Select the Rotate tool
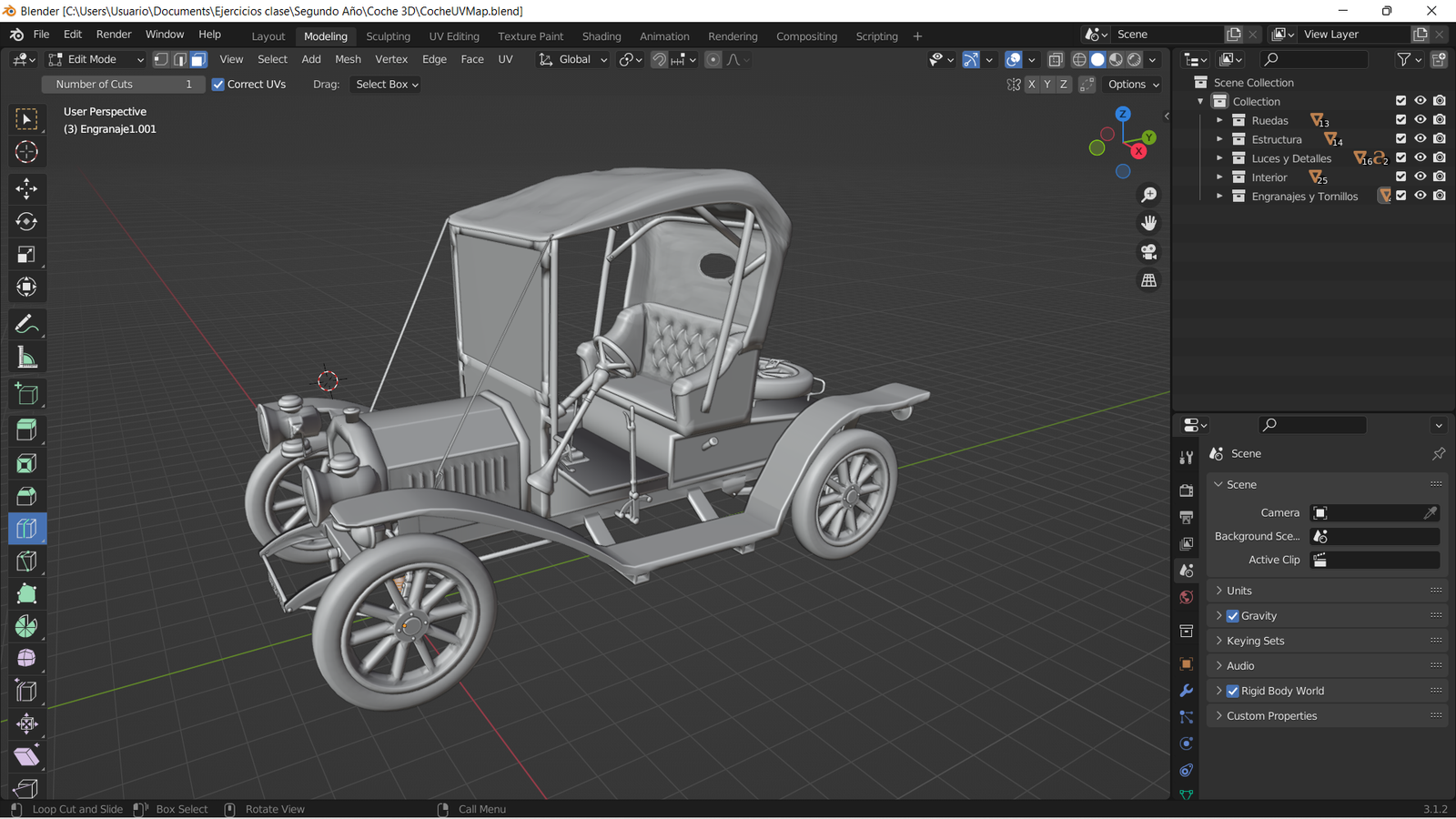This screenshot has width=1456, height=819. click(26, 222)
